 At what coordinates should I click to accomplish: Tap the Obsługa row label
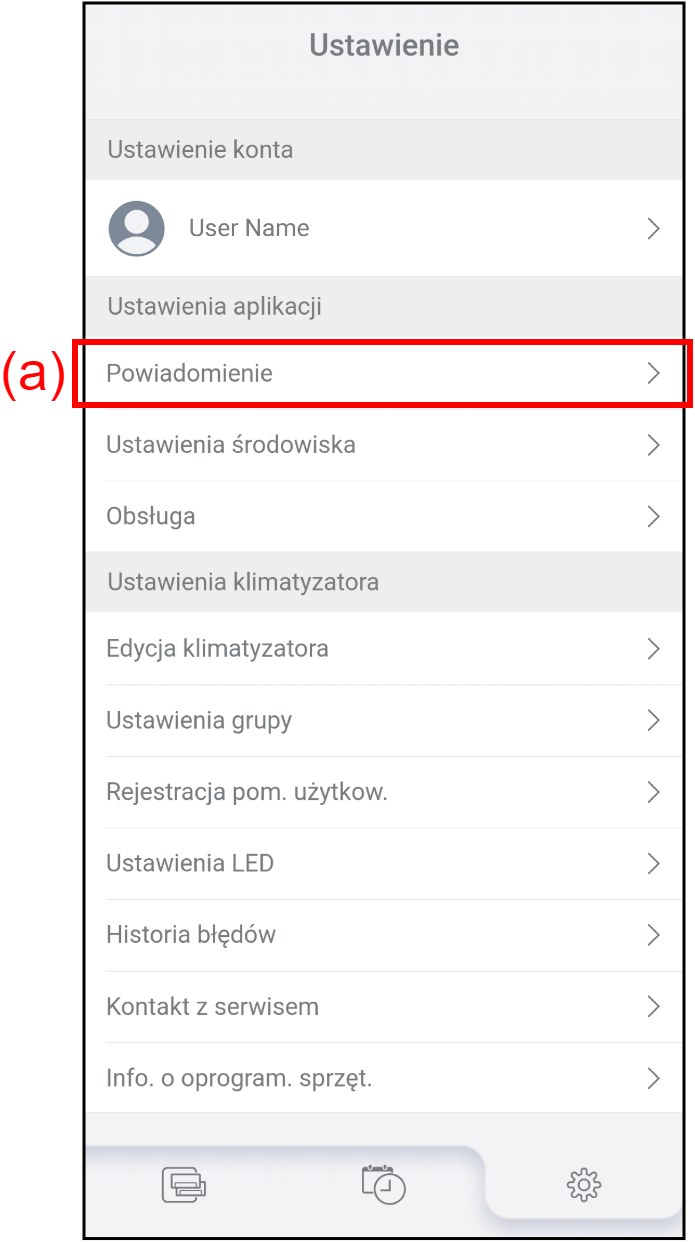tap(151, 517)
